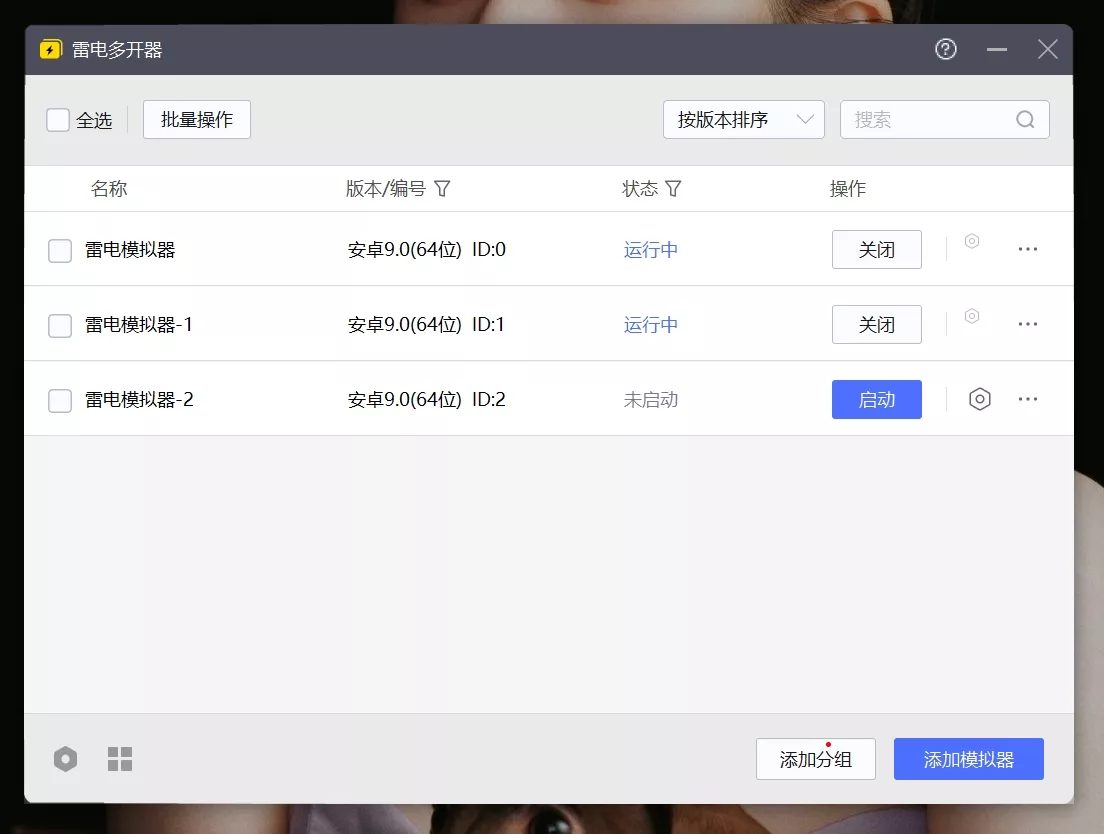
Task: Start 雷电模拟器-2 with the 启动 button
Action: [876, 399]
